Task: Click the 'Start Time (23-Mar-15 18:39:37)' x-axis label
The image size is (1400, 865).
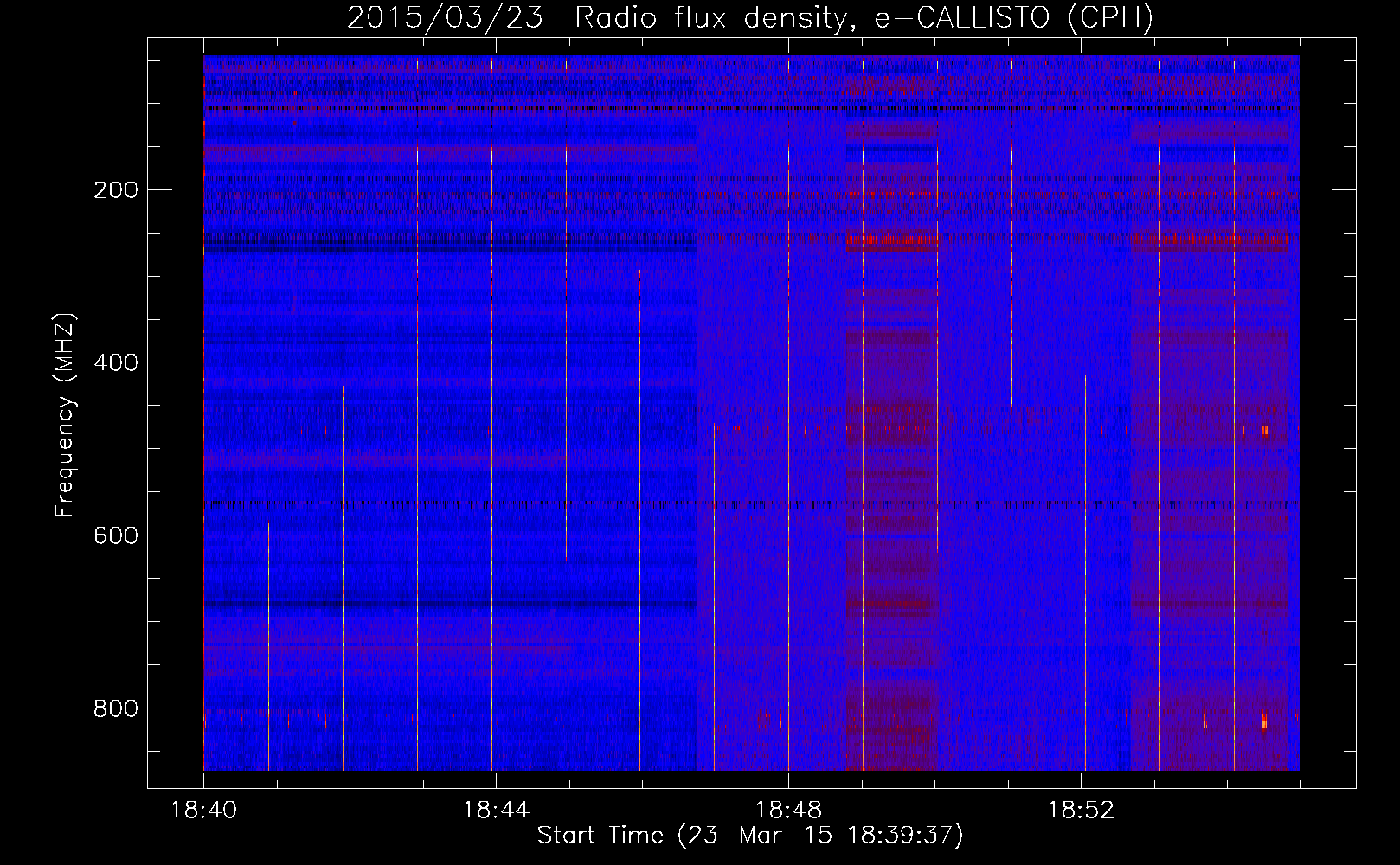Action: (x=750, y=836)
